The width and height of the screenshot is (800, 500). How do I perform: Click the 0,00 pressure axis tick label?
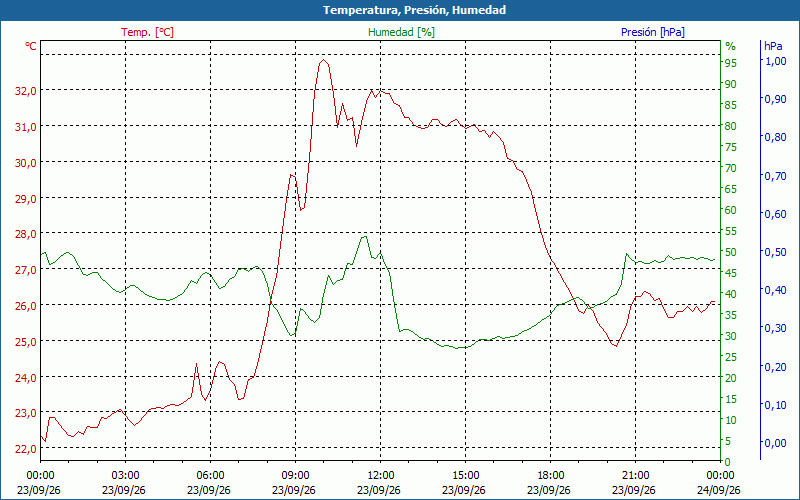[774, 443]
